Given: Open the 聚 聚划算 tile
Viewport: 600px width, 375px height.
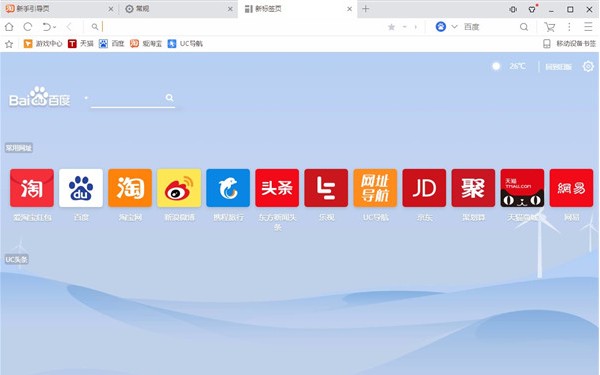Looking at the screenshot, I should (473, 188).
